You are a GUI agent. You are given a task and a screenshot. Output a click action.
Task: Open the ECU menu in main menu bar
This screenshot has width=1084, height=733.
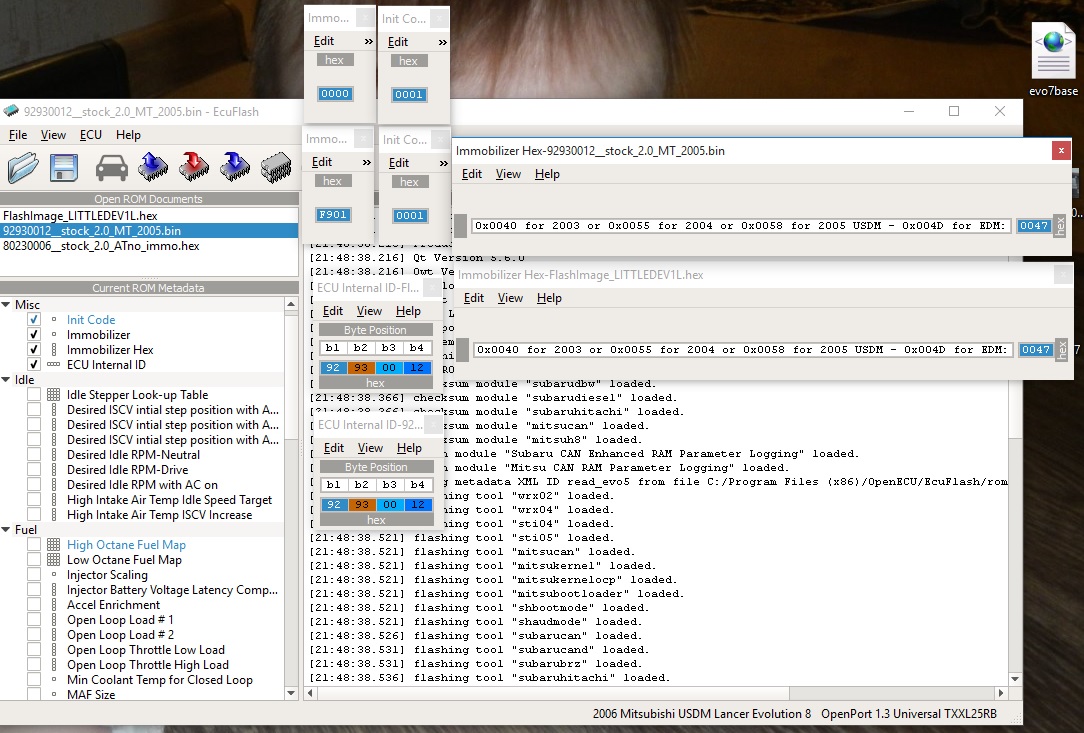[x=91, y=135]
